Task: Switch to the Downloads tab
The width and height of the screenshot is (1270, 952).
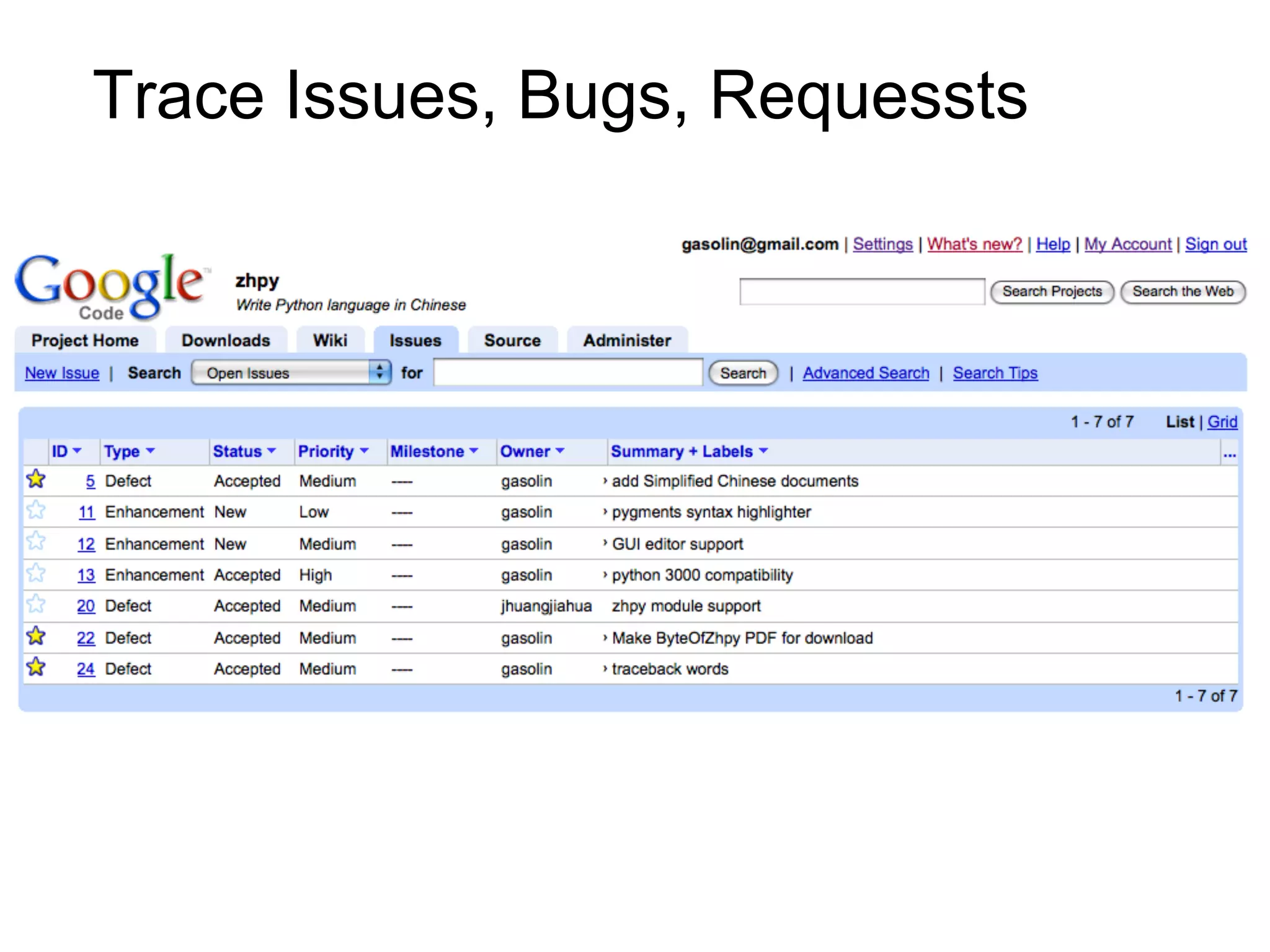Action: (226, 340)
